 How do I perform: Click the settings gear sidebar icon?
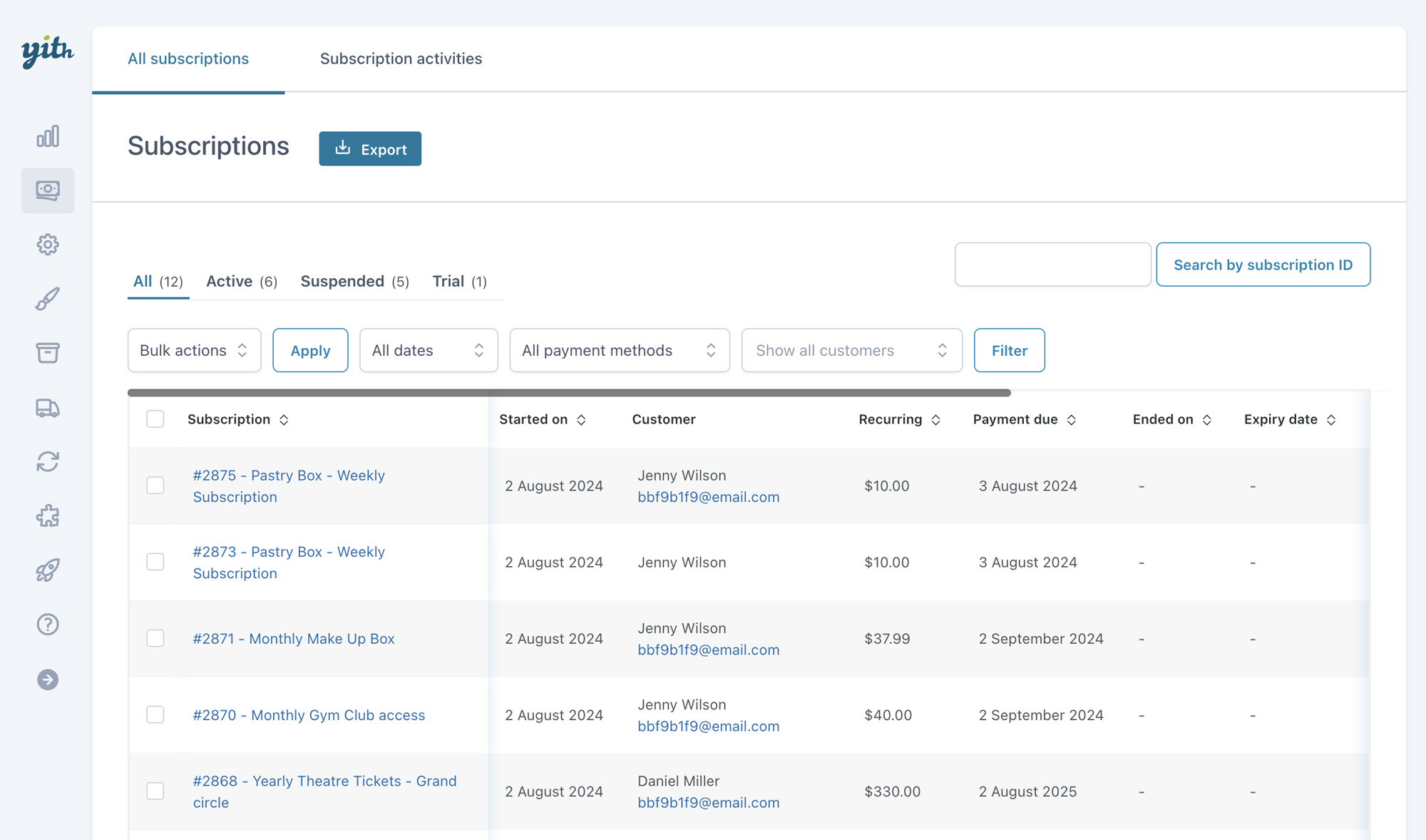(48, 245)
